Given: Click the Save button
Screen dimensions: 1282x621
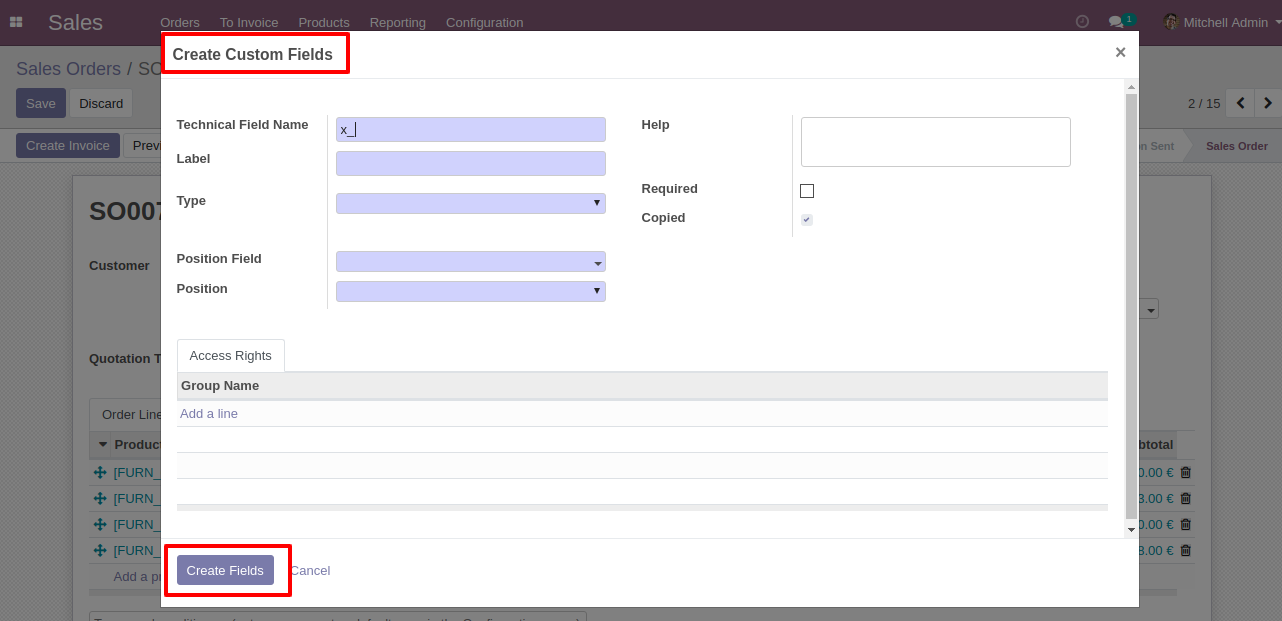Looking at the screenshot, I should click(41, 103).
